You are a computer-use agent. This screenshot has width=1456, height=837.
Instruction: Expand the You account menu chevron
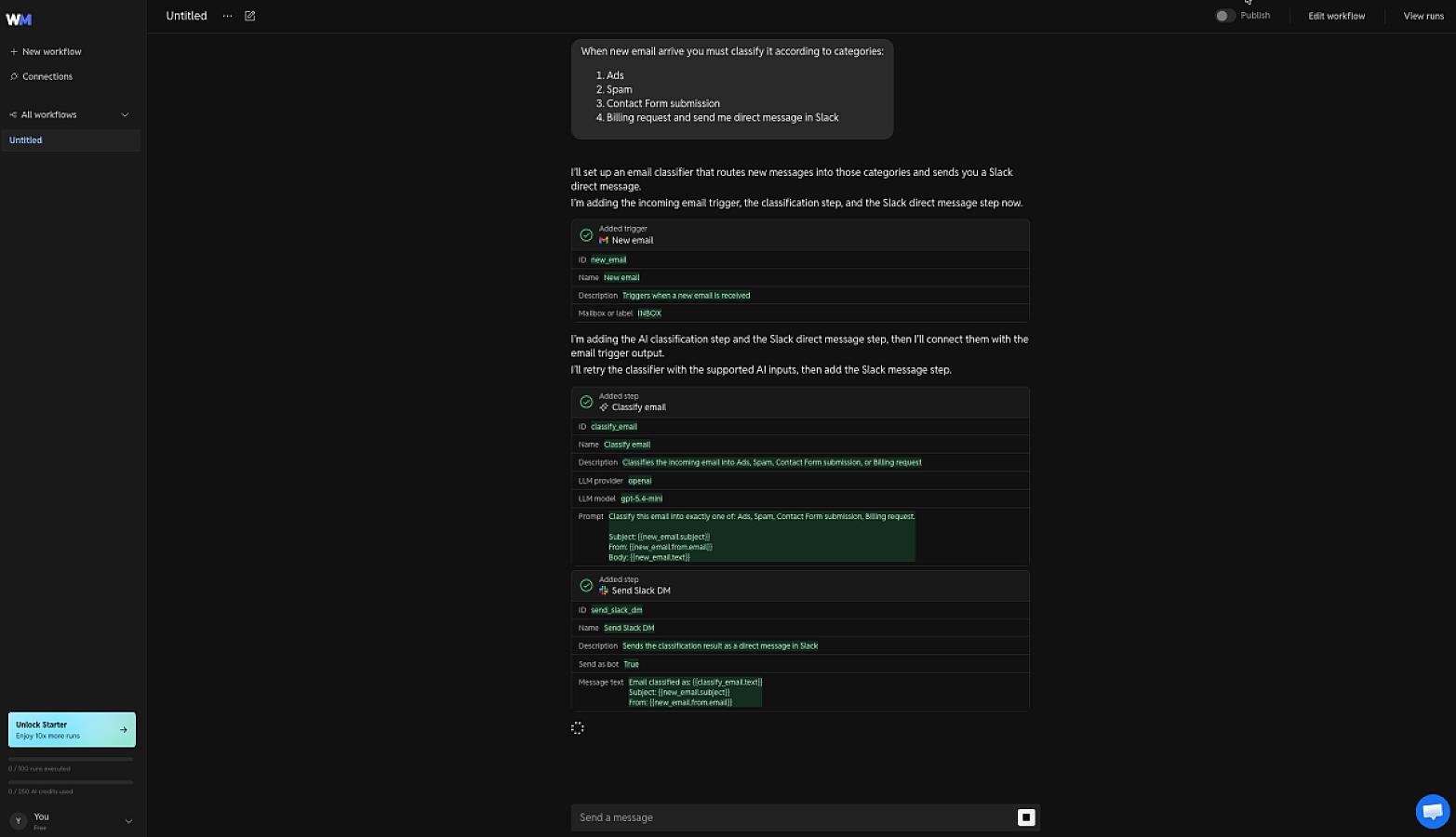128,821
